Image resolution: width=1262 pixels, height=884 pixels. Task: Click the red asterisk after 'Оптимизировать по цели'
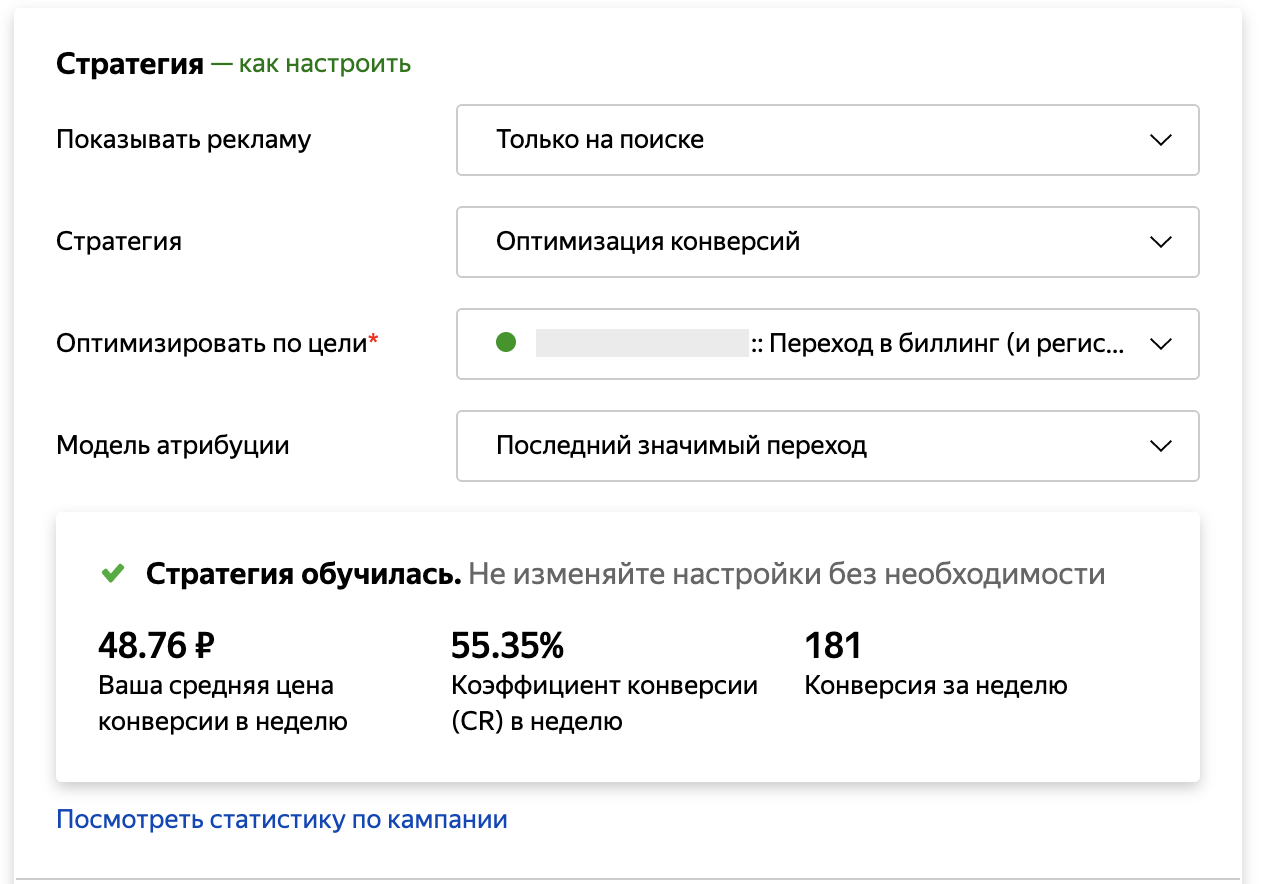coord(374,342)
